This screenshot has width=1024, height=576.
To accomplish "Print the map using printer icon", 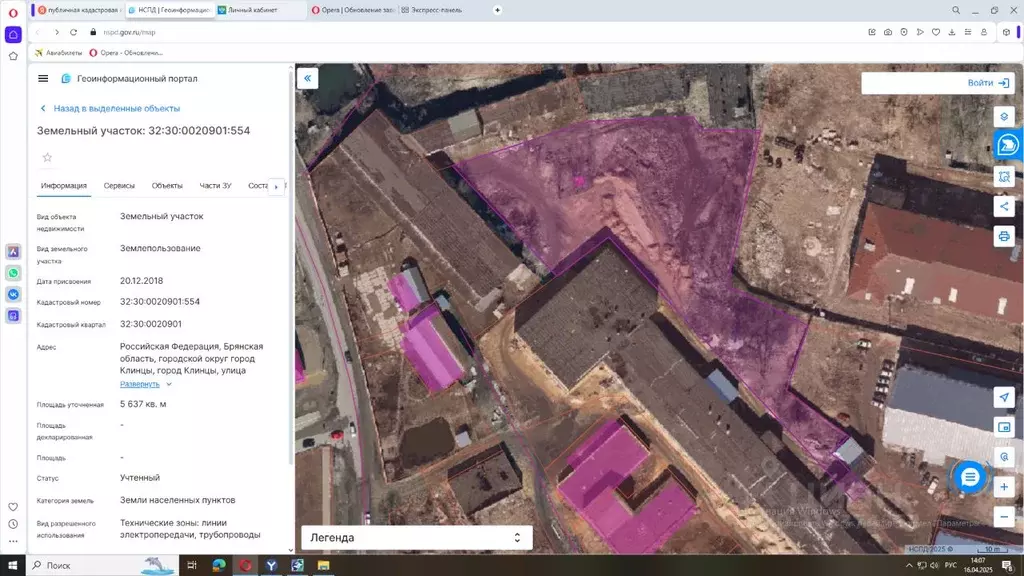I will [x=1004, y=236].
